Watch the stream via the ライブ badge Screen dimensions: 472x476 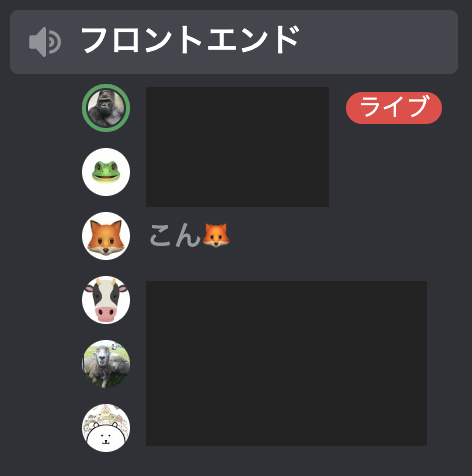[x=394, y=108]
